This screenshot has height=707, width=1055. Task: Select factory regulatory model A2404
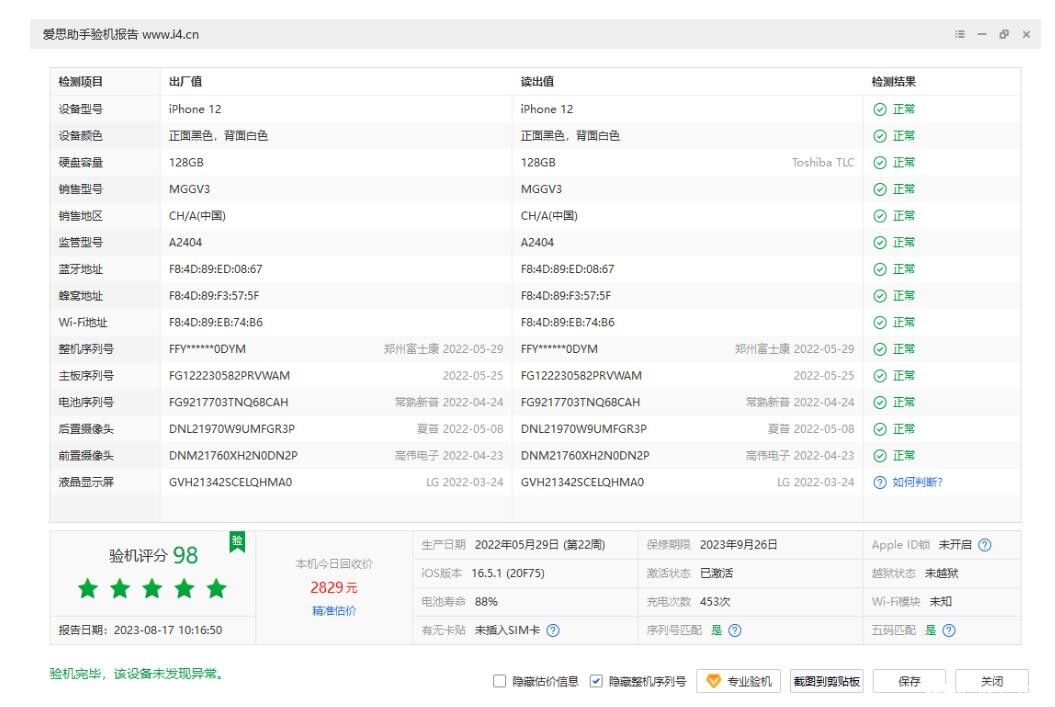coord(185,243)
